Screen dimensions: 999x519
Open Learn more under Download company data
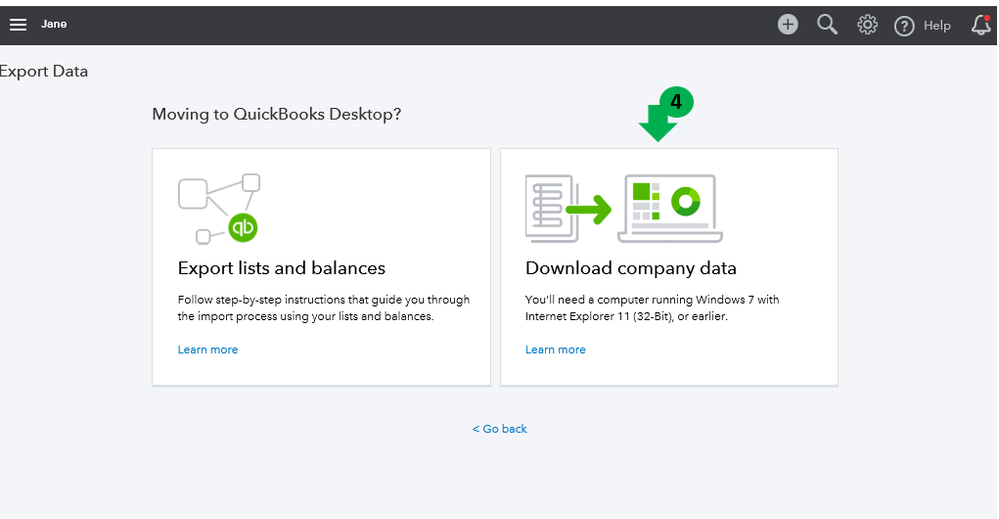coord(555,350)
